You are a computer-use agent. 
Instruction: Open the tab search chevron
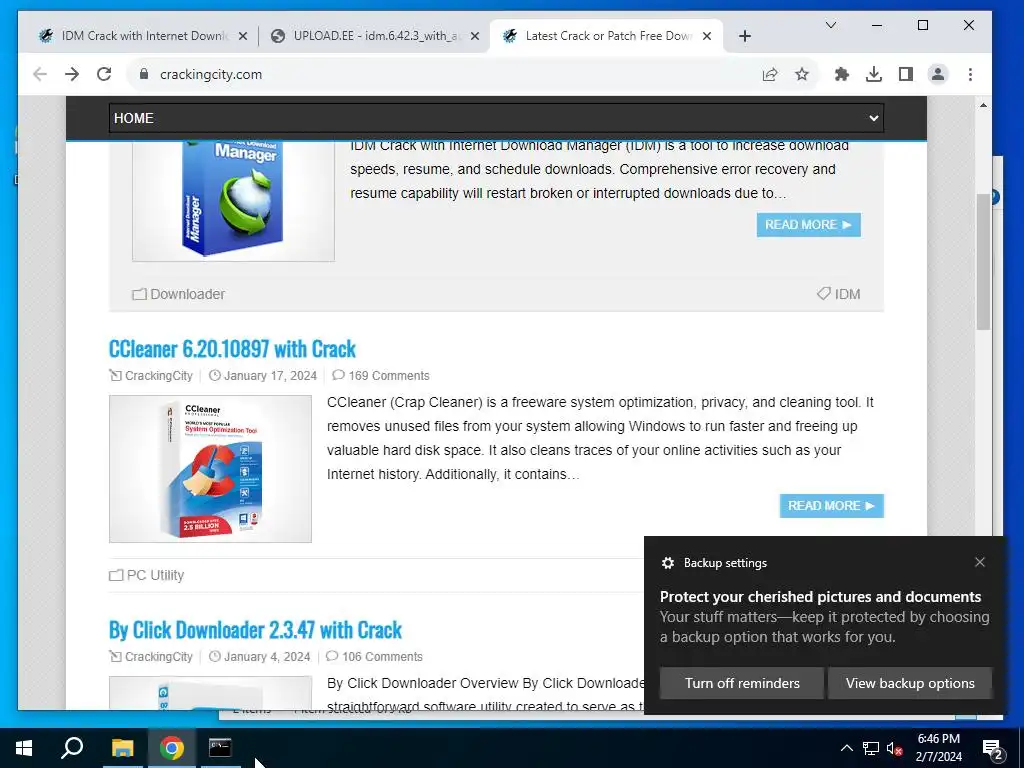point(831,25)
